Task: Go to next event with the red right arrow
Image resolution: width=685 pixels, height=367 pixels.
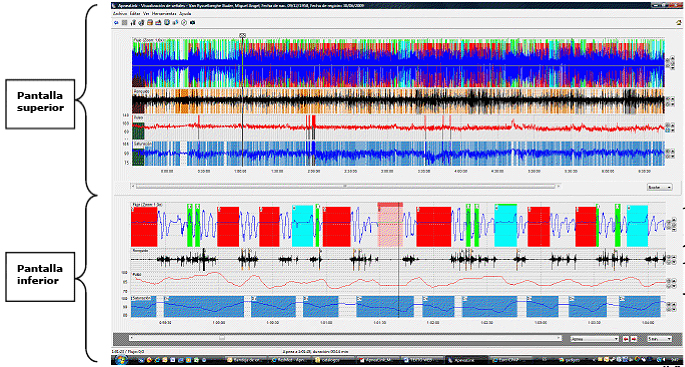Action: 634,339
